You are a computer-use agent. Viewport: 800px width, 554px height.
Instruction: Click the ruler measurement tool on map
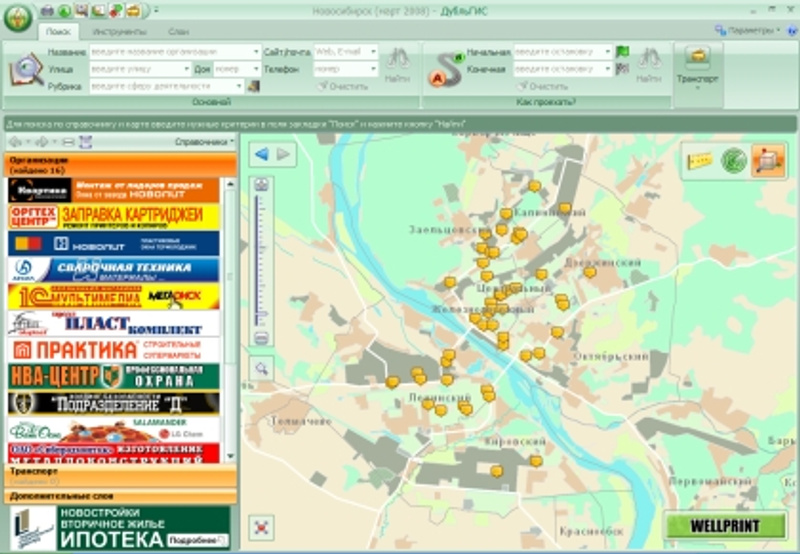click(x=700, y=161)
